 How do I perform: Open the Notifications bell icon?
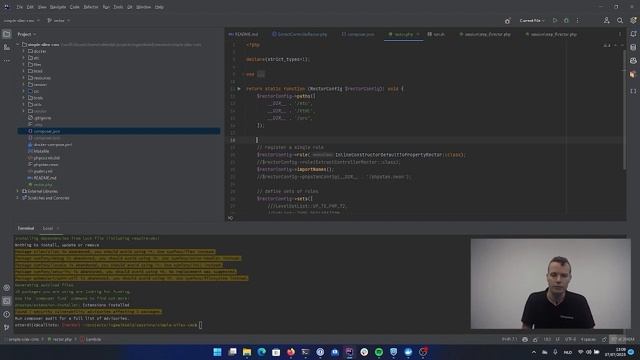633,34
